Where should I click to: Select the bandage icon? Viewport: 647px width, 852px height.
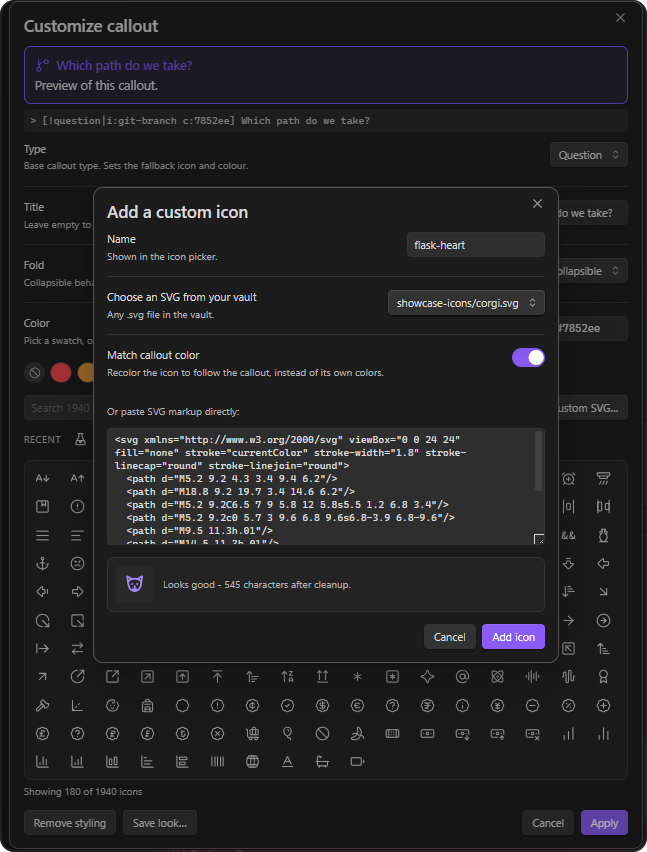(392, 734)
